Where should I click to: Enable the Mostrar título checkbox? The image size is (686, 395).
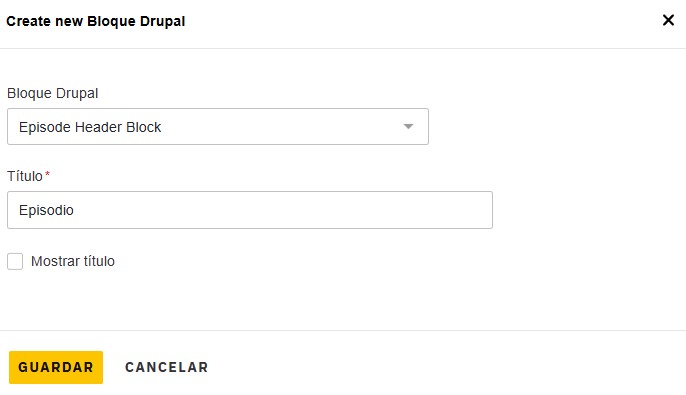click(15, 262)
